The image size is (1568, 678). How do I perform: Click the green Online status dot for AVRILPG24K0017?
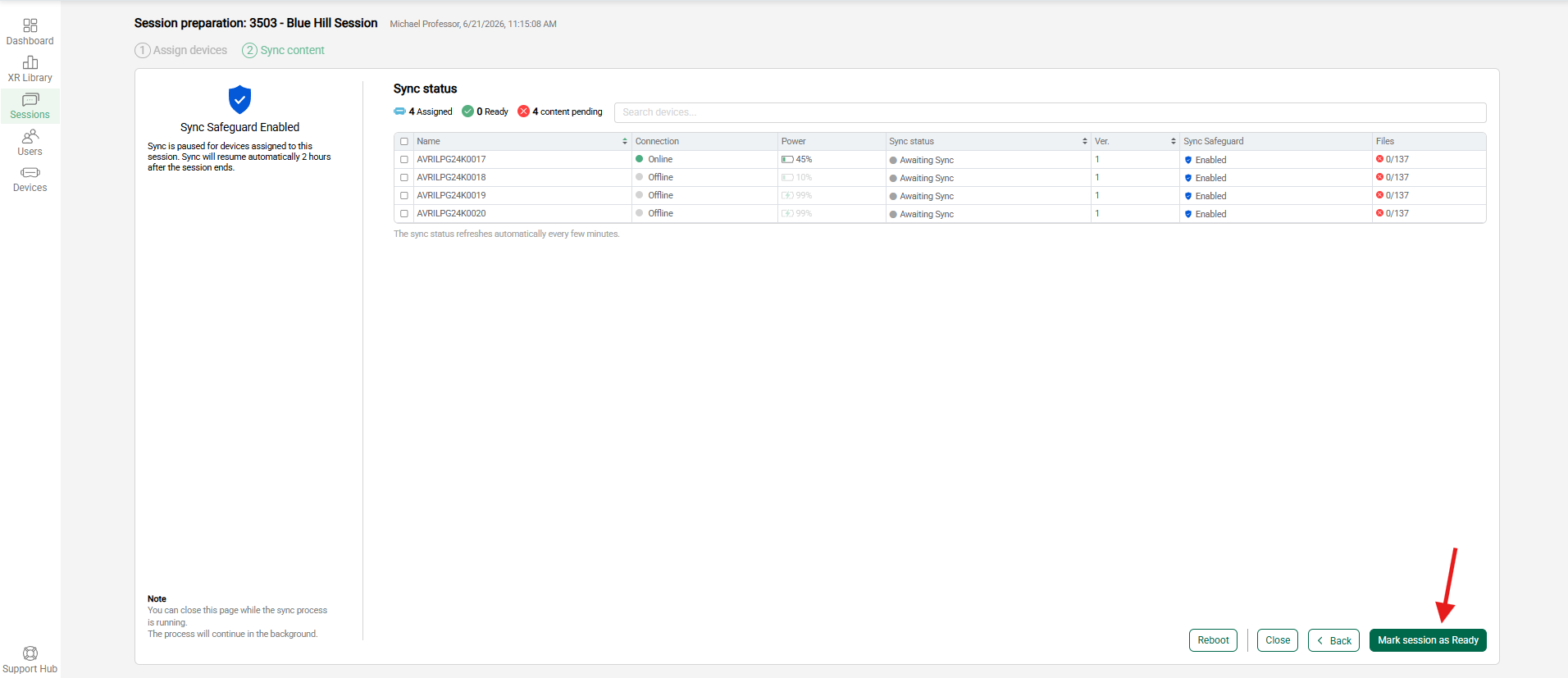(x=640, y=159)
